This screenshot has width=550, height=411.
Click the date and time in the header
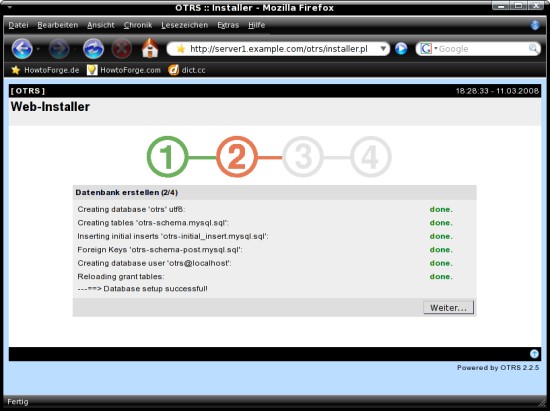coord(497,91)
